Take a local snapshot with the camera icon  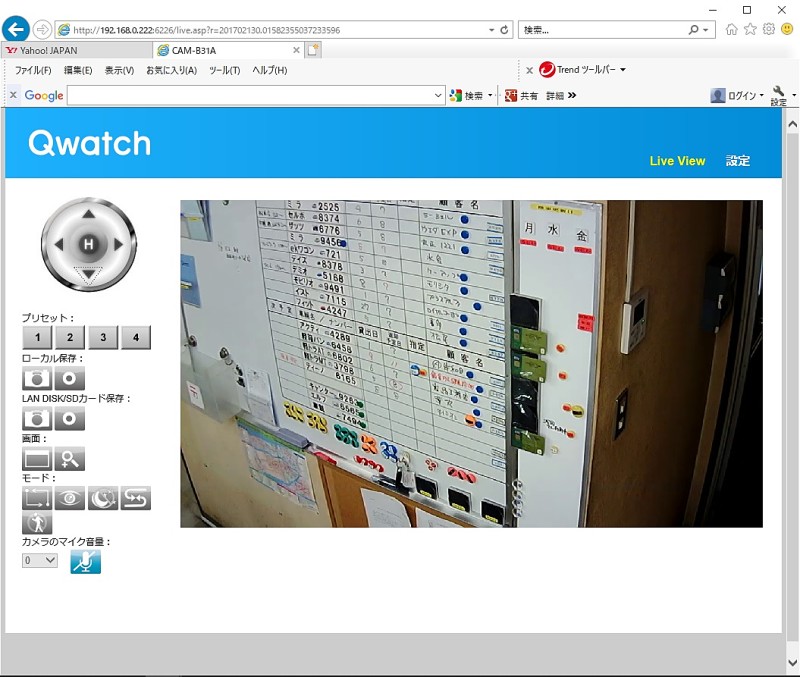coord(37,379)
